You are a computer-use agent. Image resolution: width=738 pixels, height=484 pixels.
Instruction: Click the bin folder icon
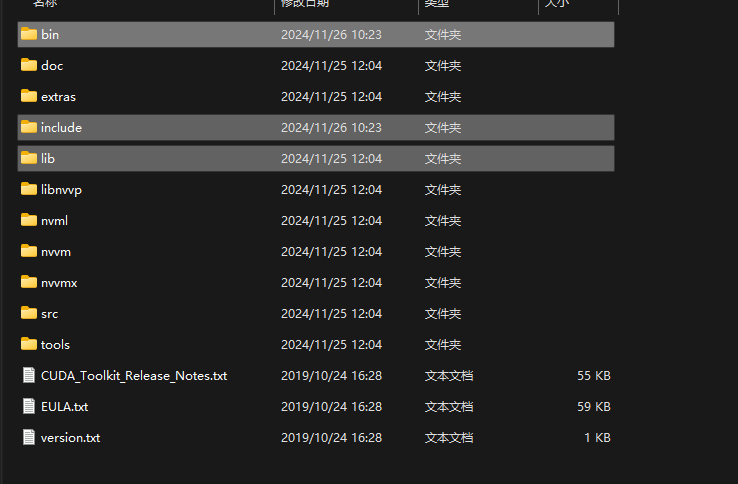(x=29, y=34)
